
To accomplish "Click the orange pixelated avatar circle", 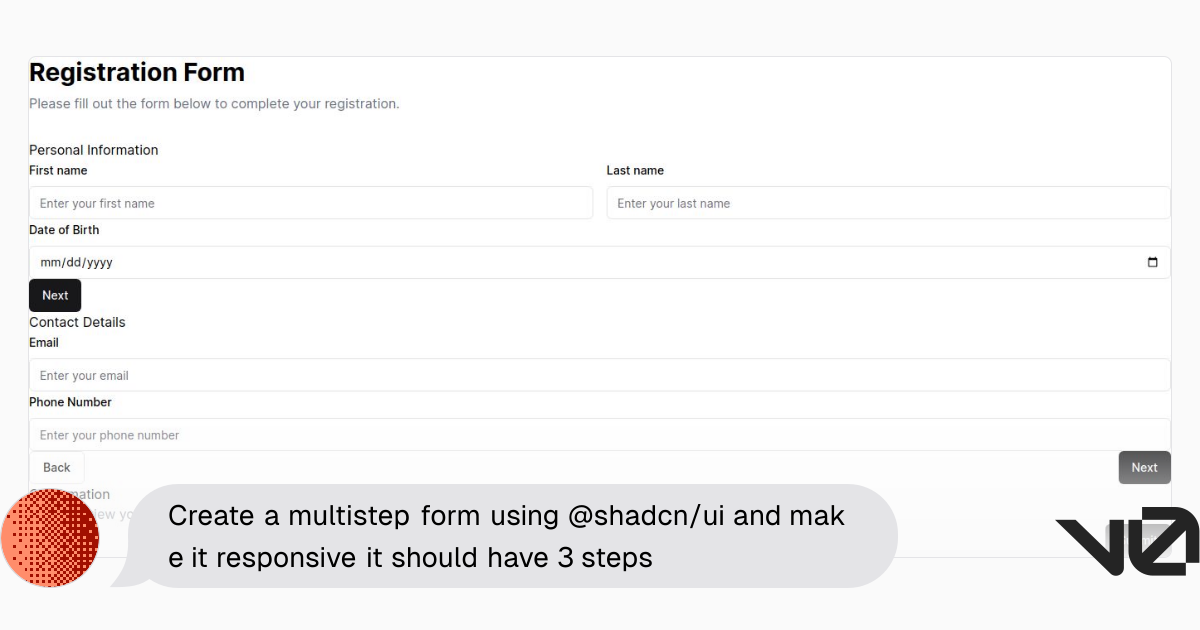I will tap(50, 538).
